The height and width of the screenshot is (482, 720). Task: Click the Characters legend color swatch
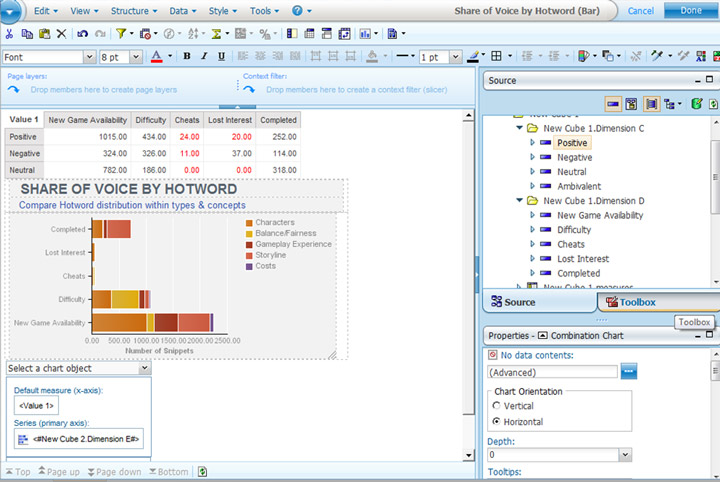coord(249,223)
